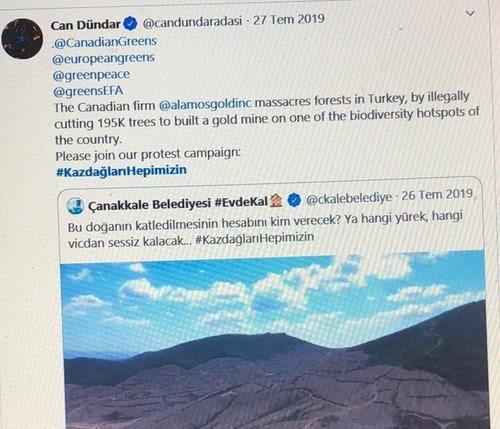Click the Can Dündar display name
Viewport: 500px width, 429px height.
pyautogui.click(x=86, y=25)
